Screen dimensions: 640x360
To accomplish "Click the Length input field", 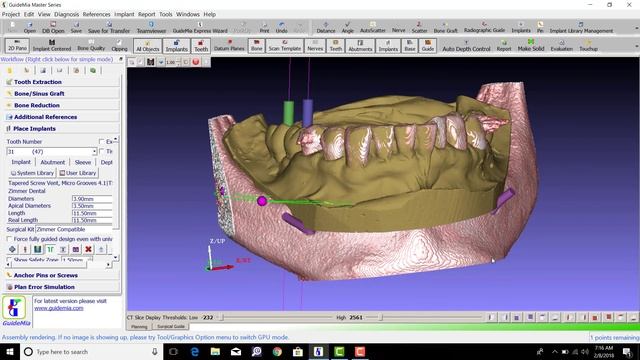I will pos(92,213).
